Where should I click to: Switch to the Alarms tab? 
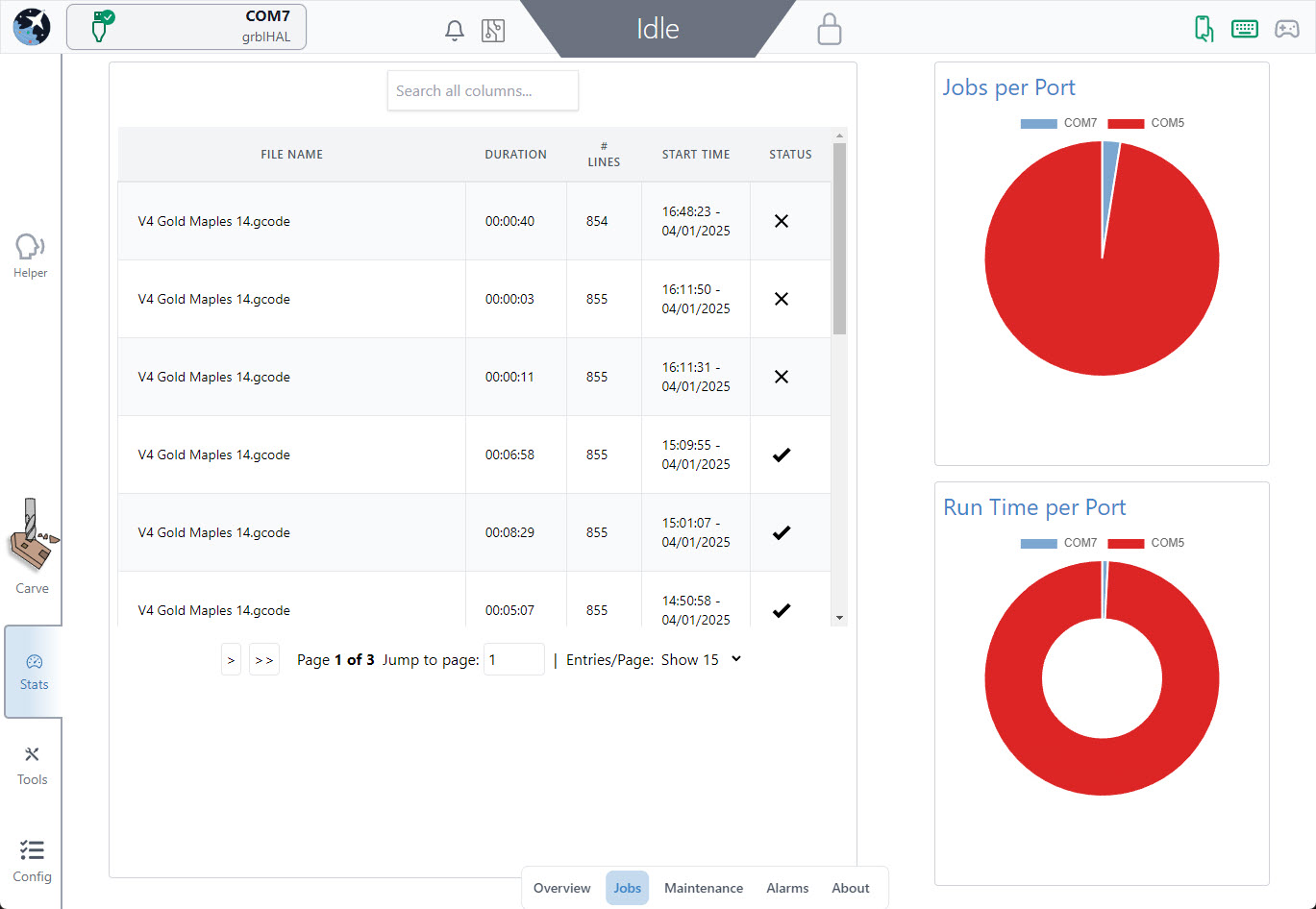coord(787,888)
